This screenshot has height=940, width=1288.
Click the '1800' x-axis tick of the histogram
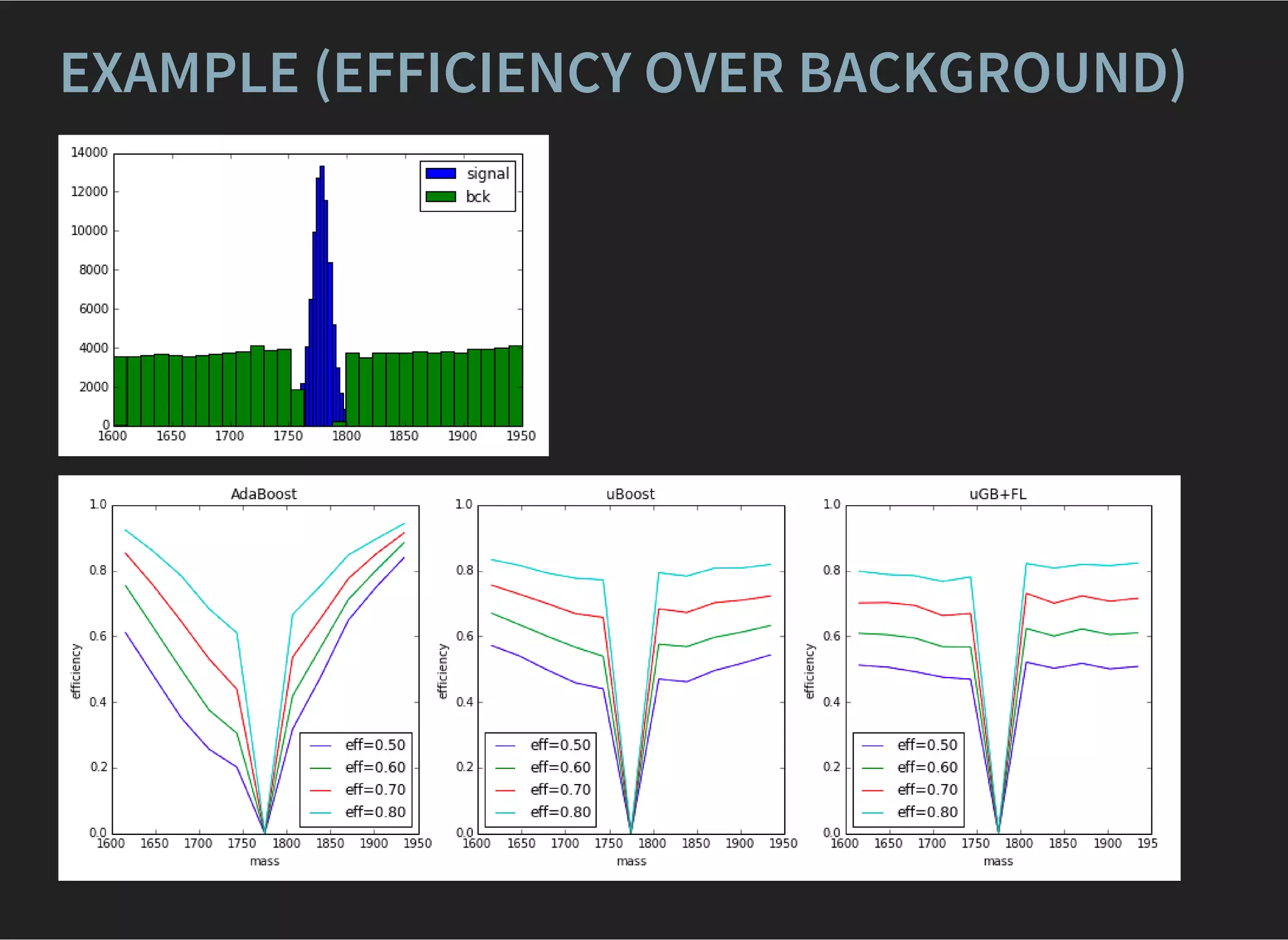347,436
